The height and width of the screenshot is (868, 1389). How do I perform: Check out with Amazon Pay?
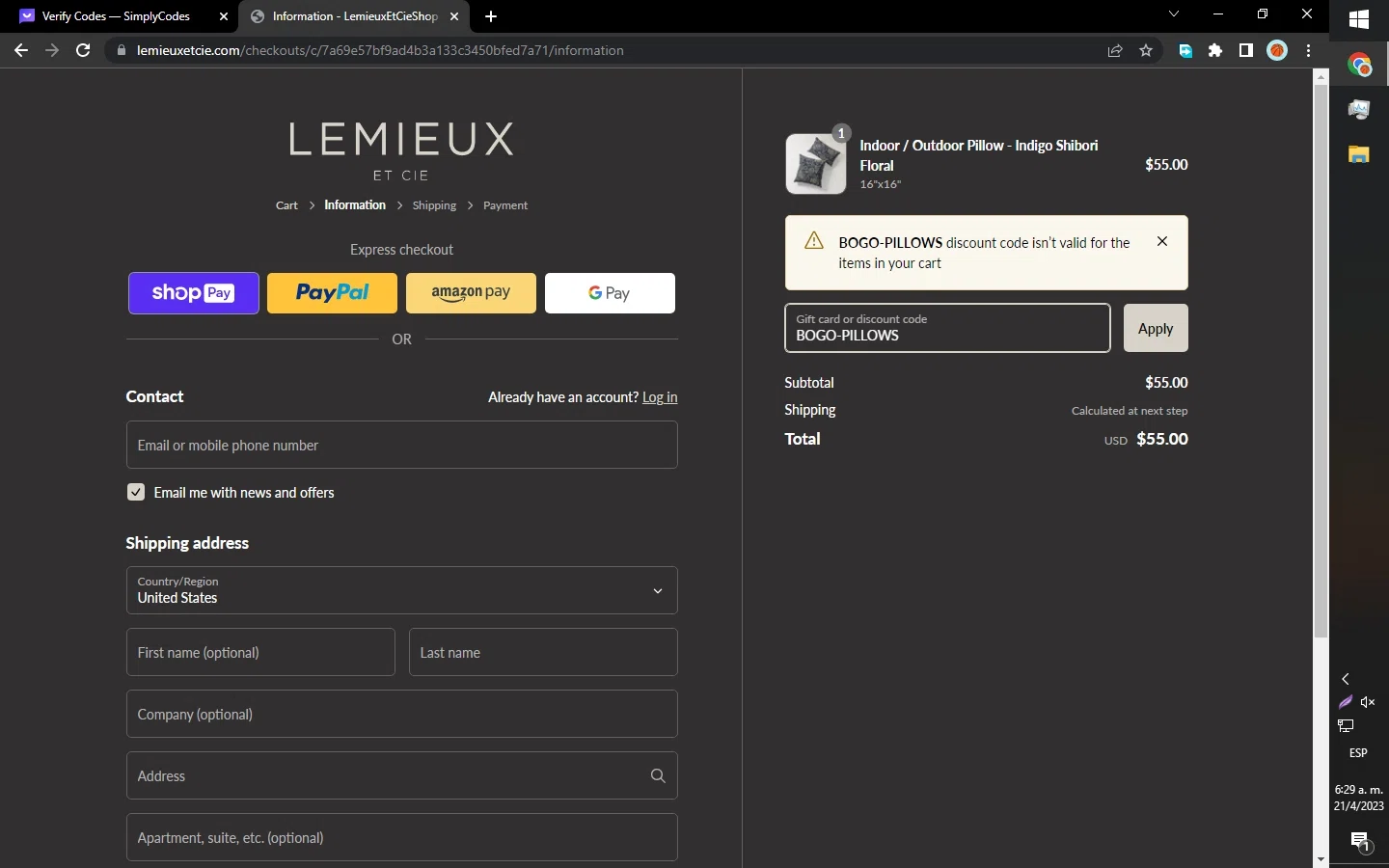(x=471, y=293)
